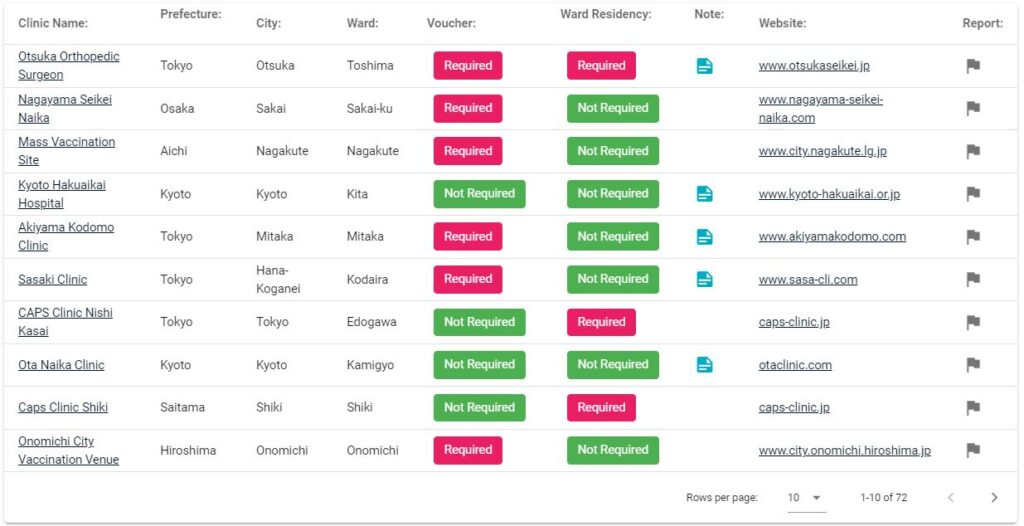Click Not Required voucher badge for Ota Naika
Viewport: 1024px width, 526px height.
[479, 365]
